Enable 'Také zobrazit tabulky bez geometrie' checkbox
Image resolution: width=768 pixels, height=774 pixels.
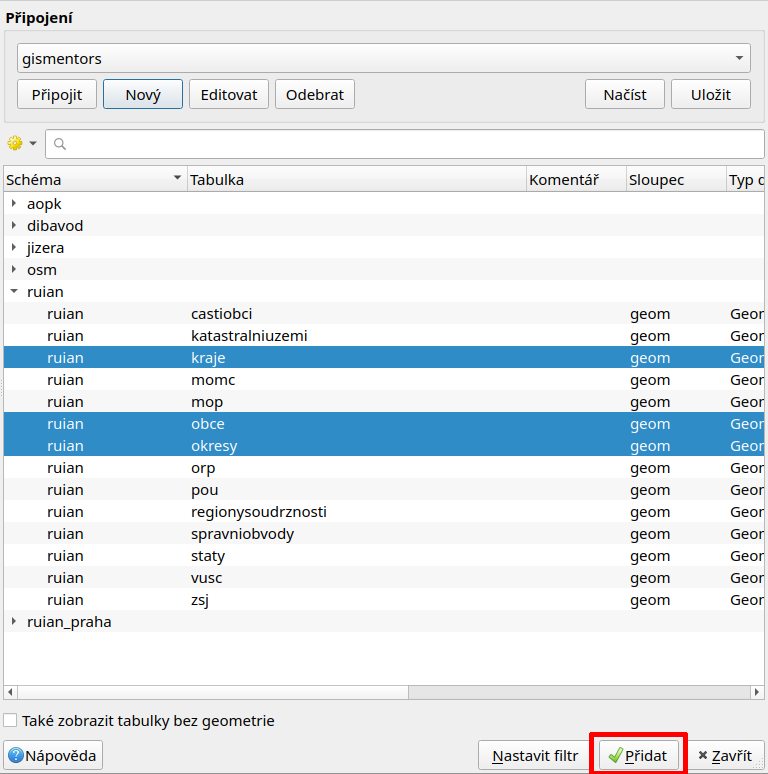point(10,720)
